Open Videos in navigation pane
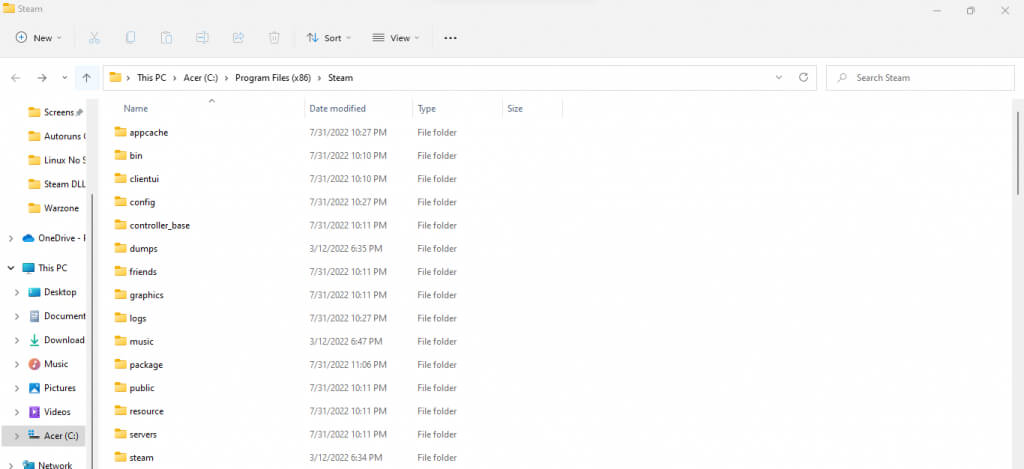Screen dimensions: 1024x469 coord(49,412)
